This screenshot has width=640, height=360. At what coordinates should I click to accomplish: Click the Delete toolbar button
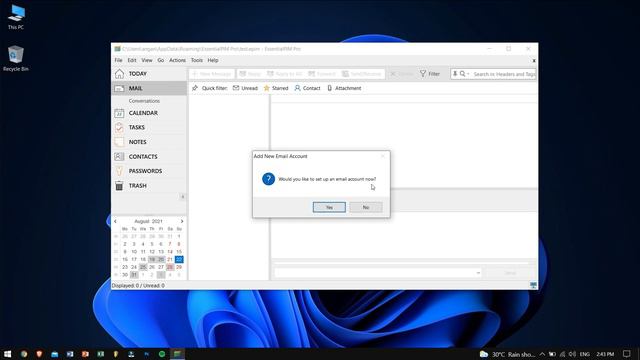point(402,74)
